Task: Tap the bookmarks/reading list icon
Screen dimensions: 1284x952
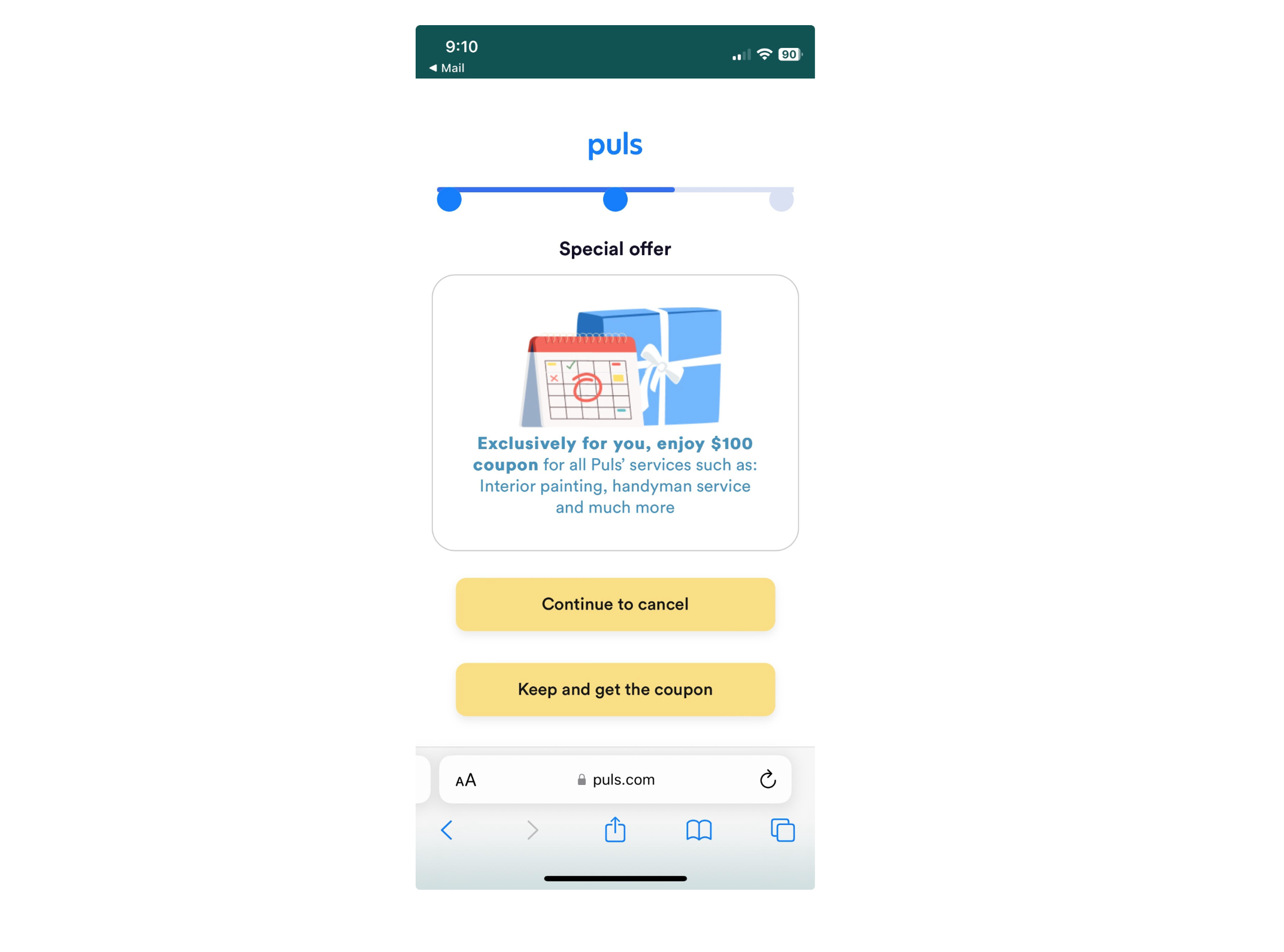Action: [x=700, y=829]
